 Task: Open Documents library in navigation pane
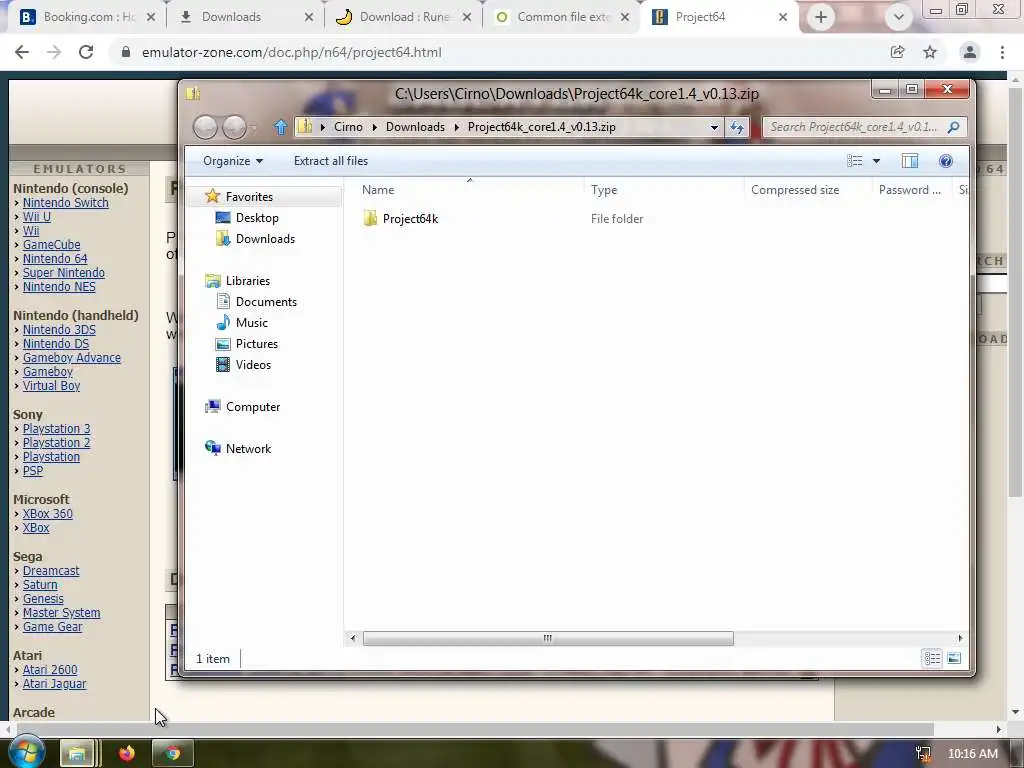[x=266, y=302]
